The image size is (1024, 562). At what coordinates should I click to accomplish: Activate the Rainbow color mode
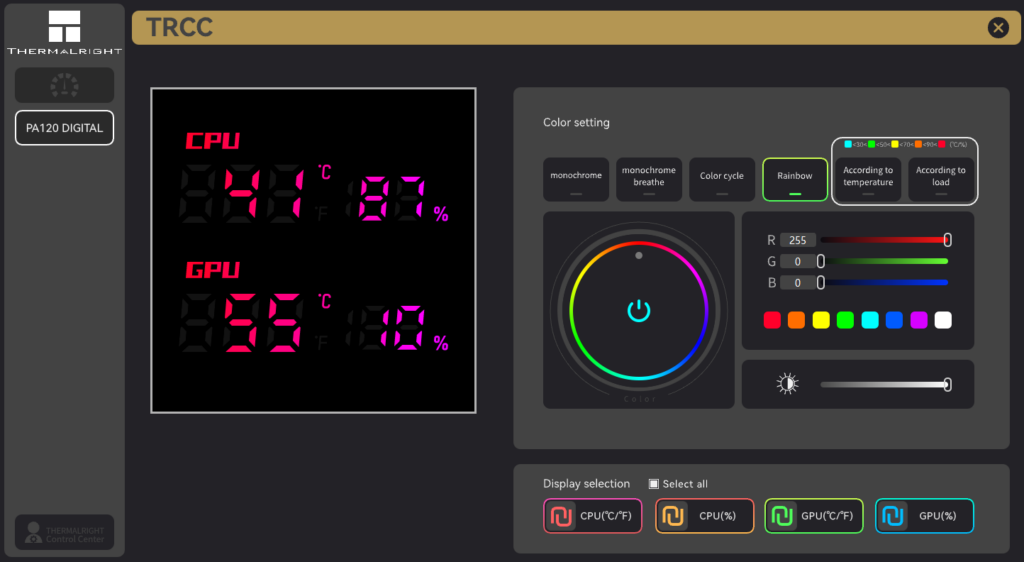795,180
